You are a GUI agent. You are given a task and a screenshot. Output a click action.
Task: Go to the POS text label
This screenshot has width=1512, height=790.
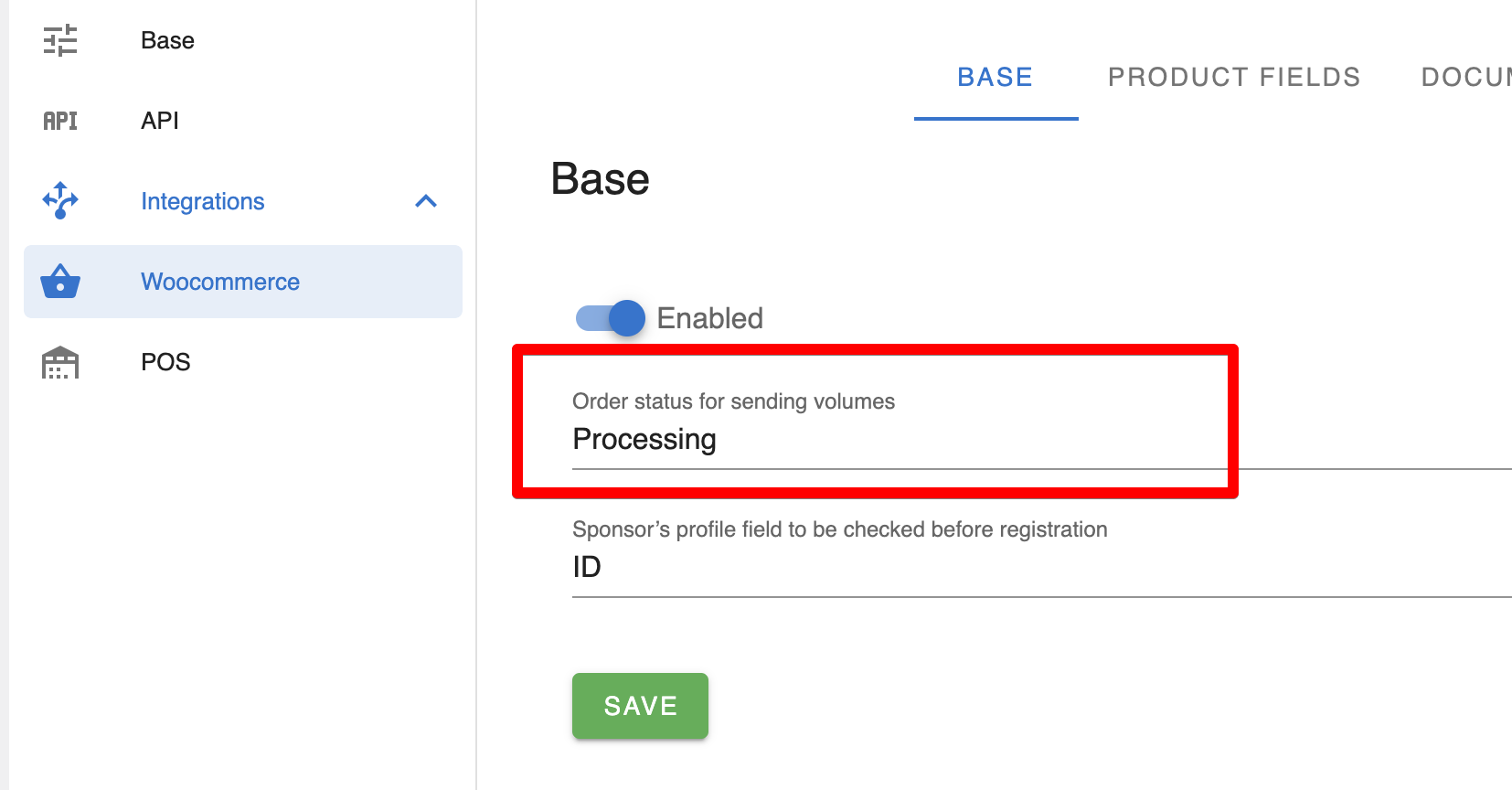pyautogui.click(x=165, y=362)
